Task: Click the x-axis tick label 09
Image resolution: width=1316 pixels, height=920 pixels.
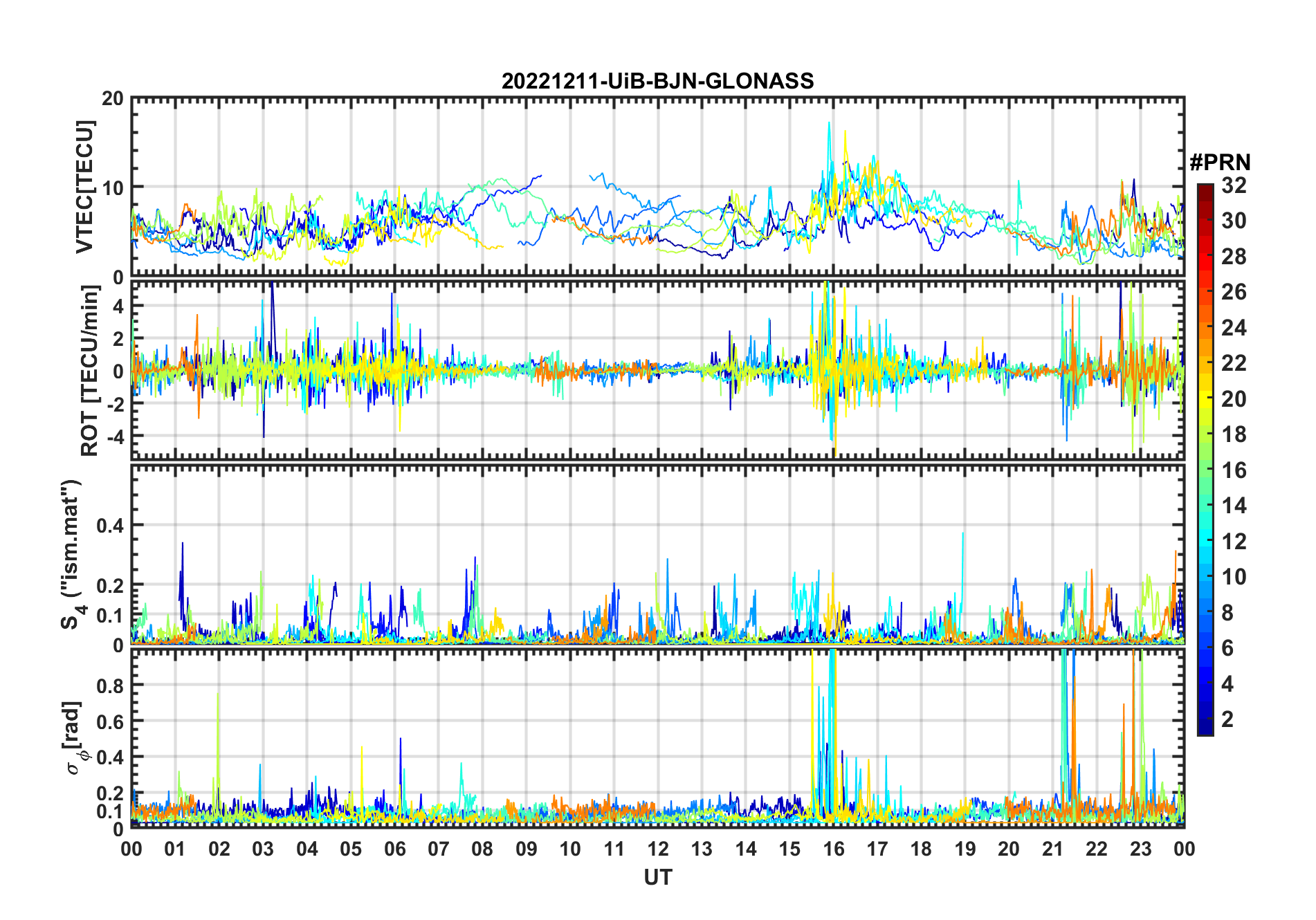Action: point(527,849)
